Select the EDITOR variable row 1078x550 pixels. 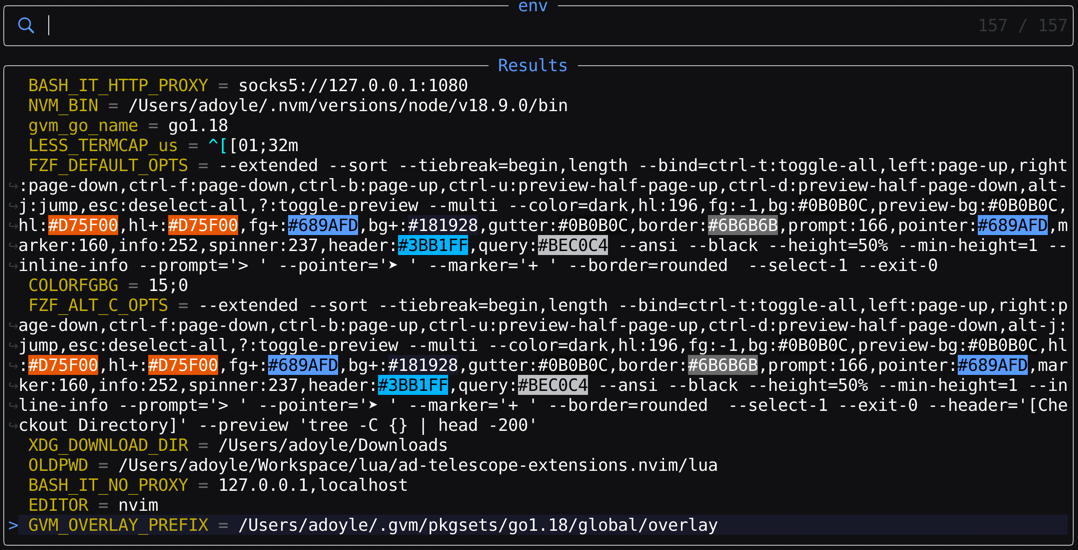[x=58, y=506]
